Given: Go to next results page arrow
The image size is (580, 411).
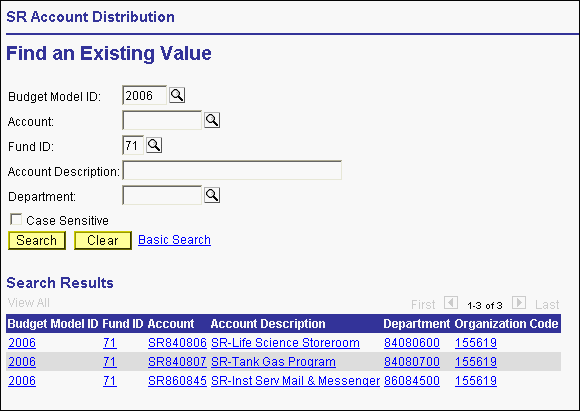Looking at the screenshot, I should [519, 303].
